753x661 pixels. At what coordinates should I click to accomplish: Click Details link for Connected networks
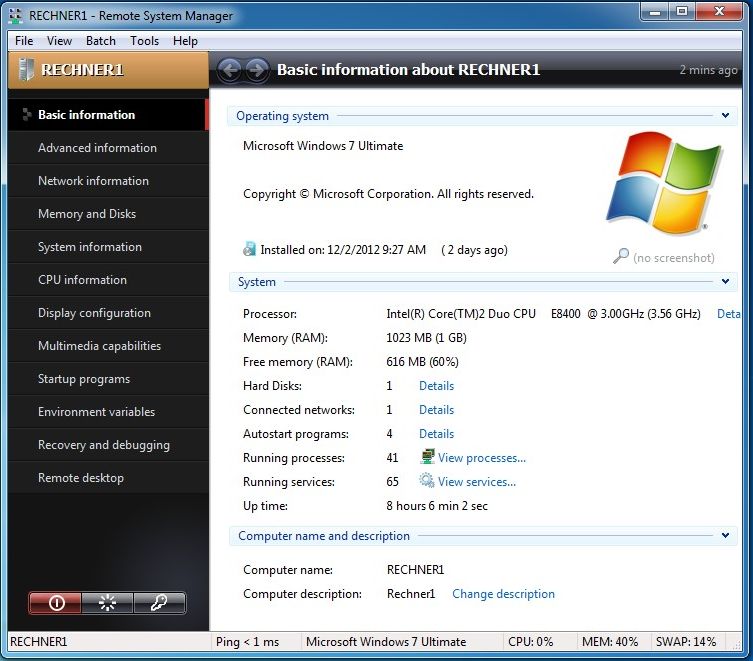436,410
